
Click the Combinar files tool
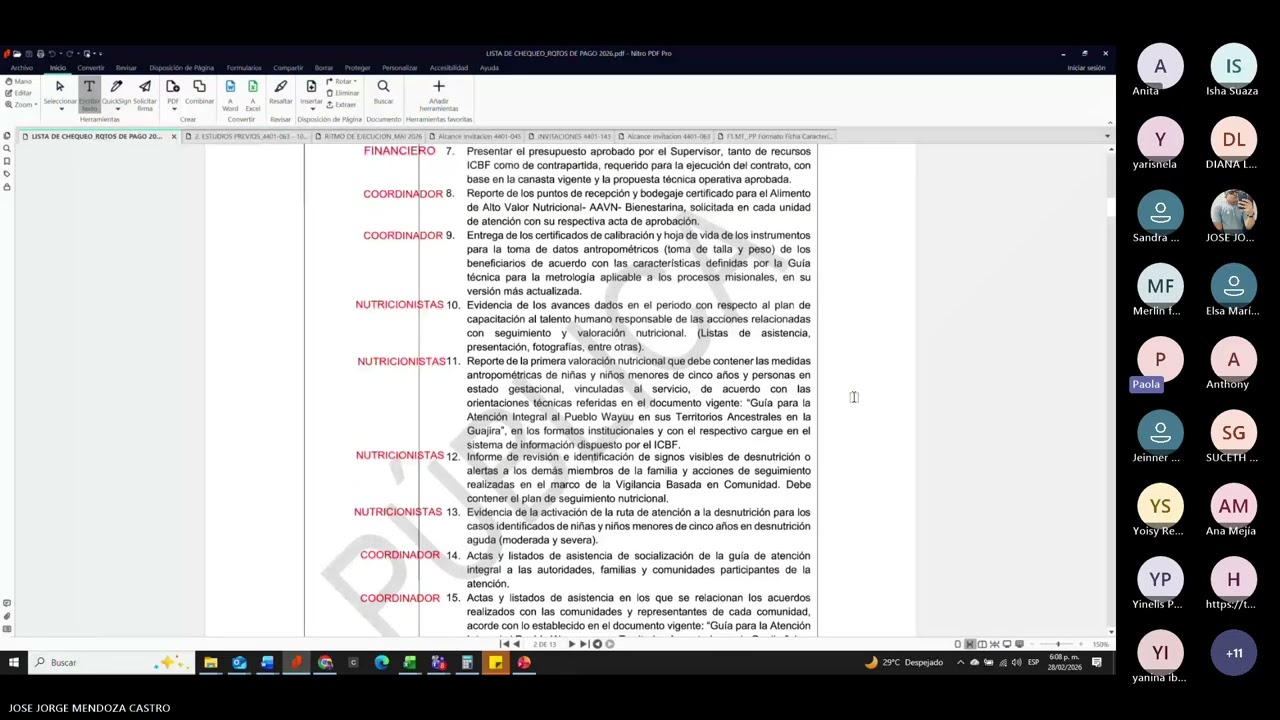(x=199, y=92)
